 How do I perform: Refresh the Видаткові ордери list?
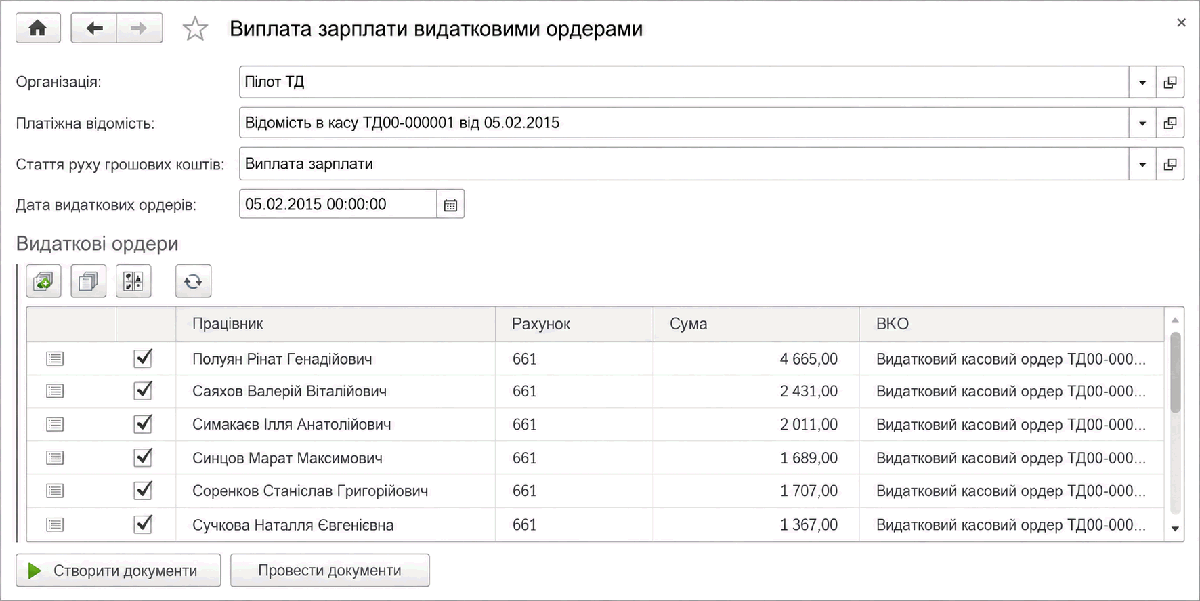click(x=193, y=283)
